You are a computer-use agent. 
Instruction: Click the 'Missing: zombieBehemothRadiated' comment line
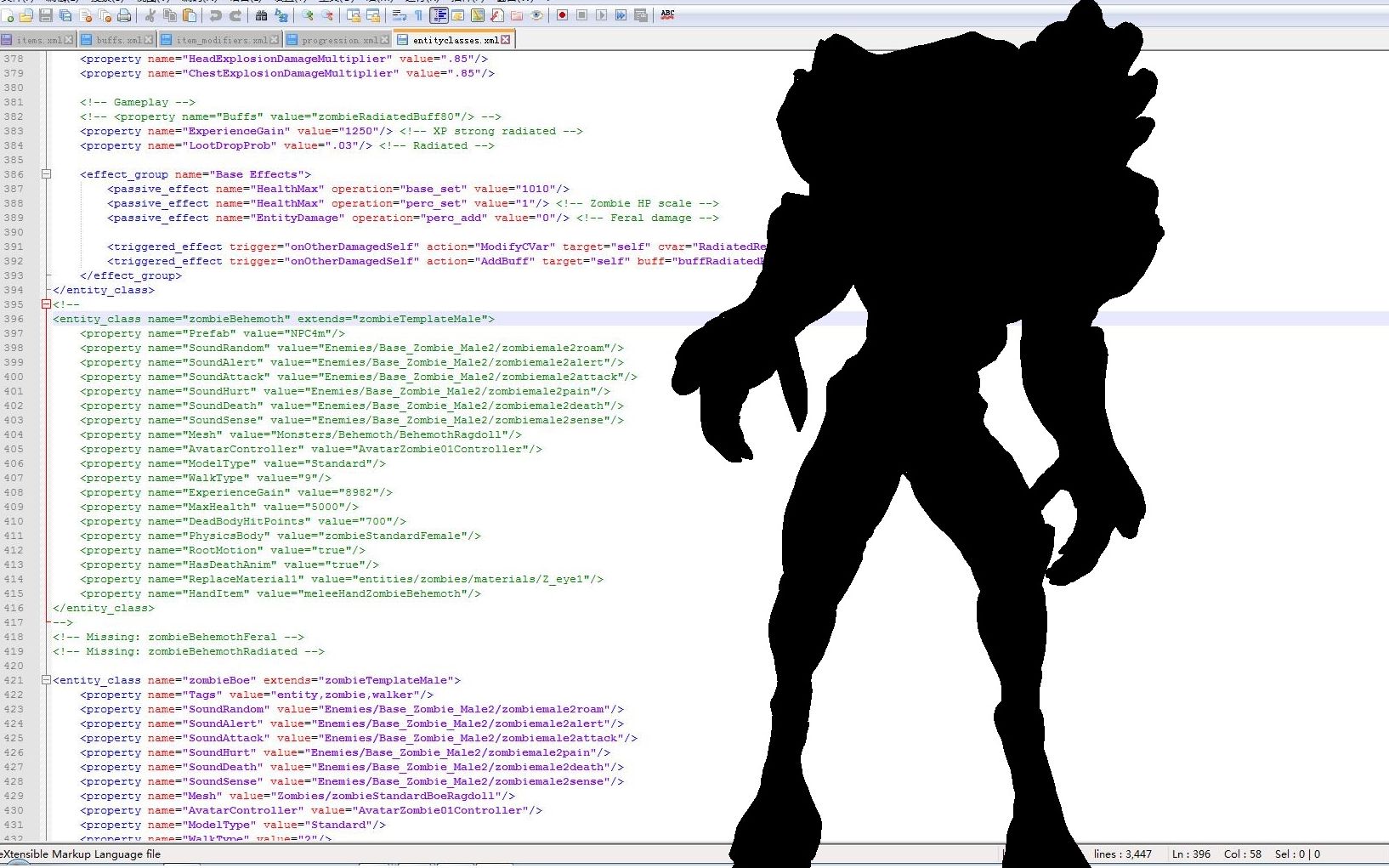click(x=189, y=651)
